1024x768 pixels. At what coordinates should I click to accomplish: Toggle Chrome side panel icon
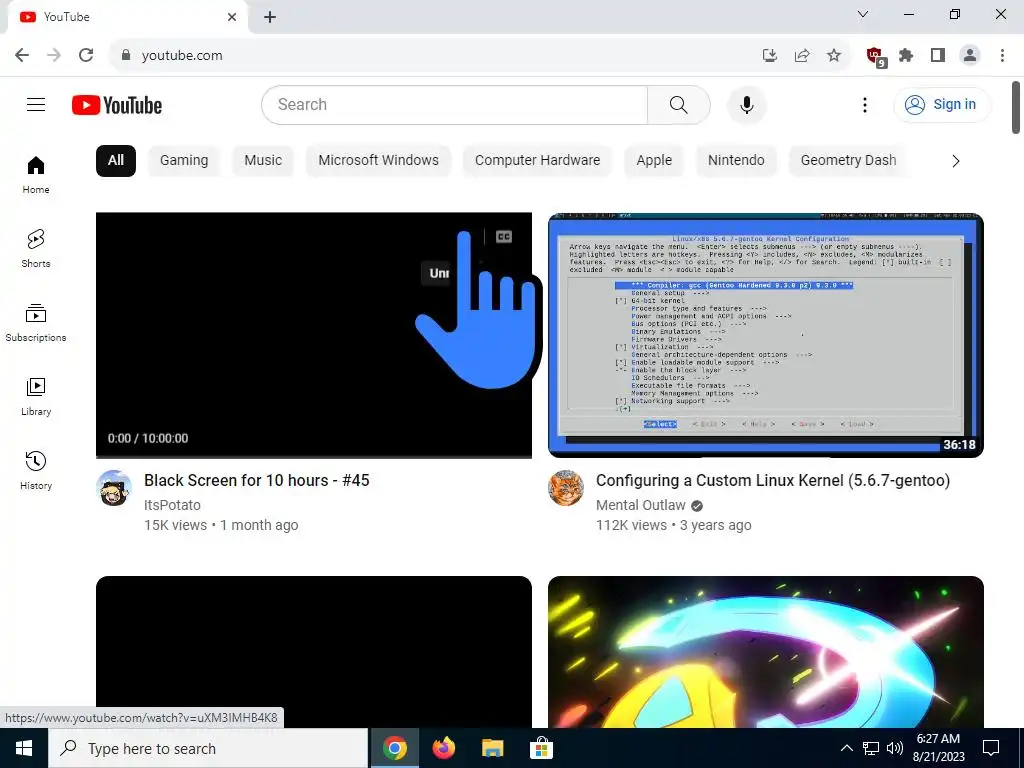pos(938,56)
